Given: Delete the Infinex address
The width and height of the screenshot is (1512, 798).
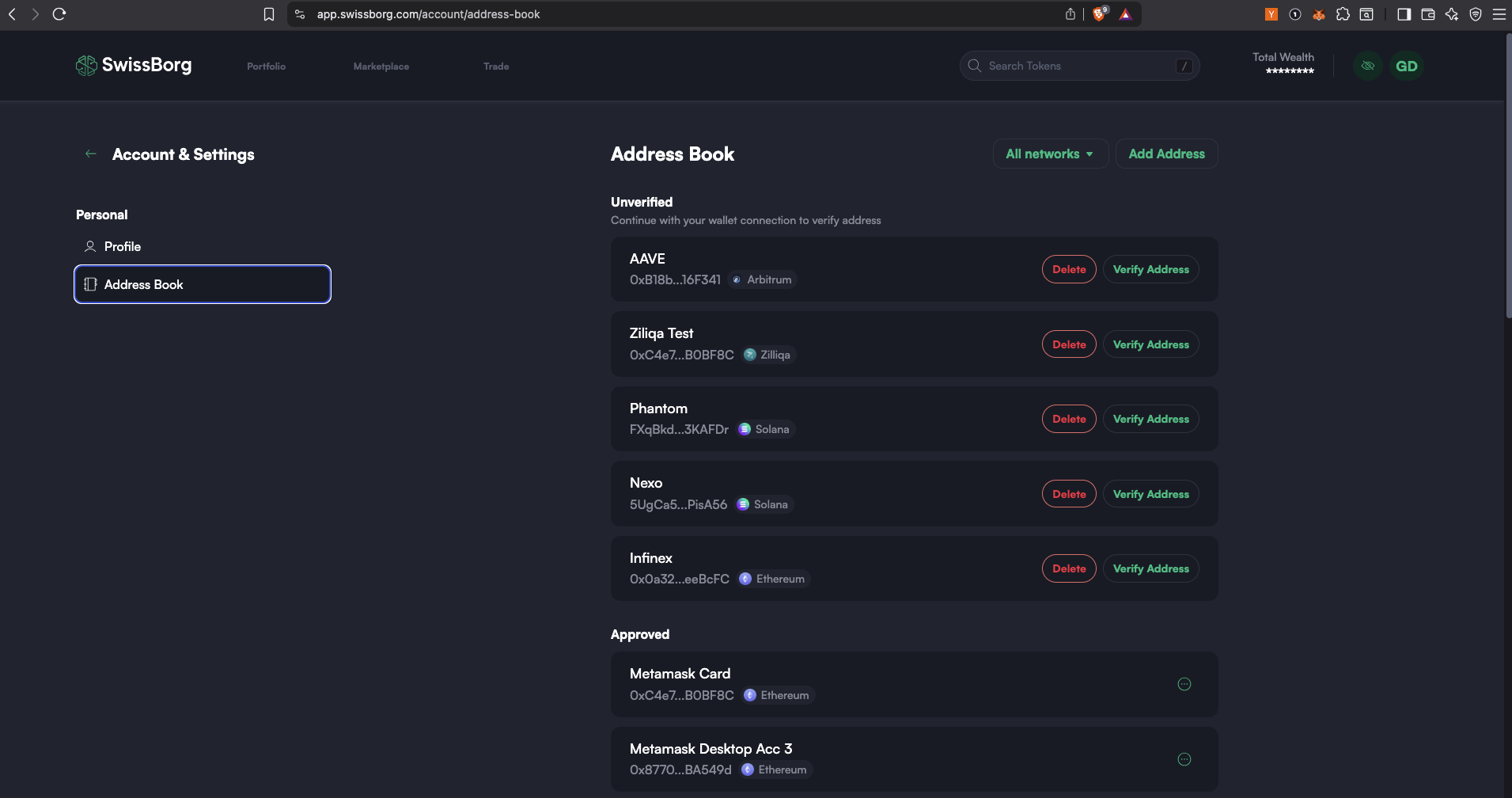Looking at the screenshot, I should [1069, 568].
